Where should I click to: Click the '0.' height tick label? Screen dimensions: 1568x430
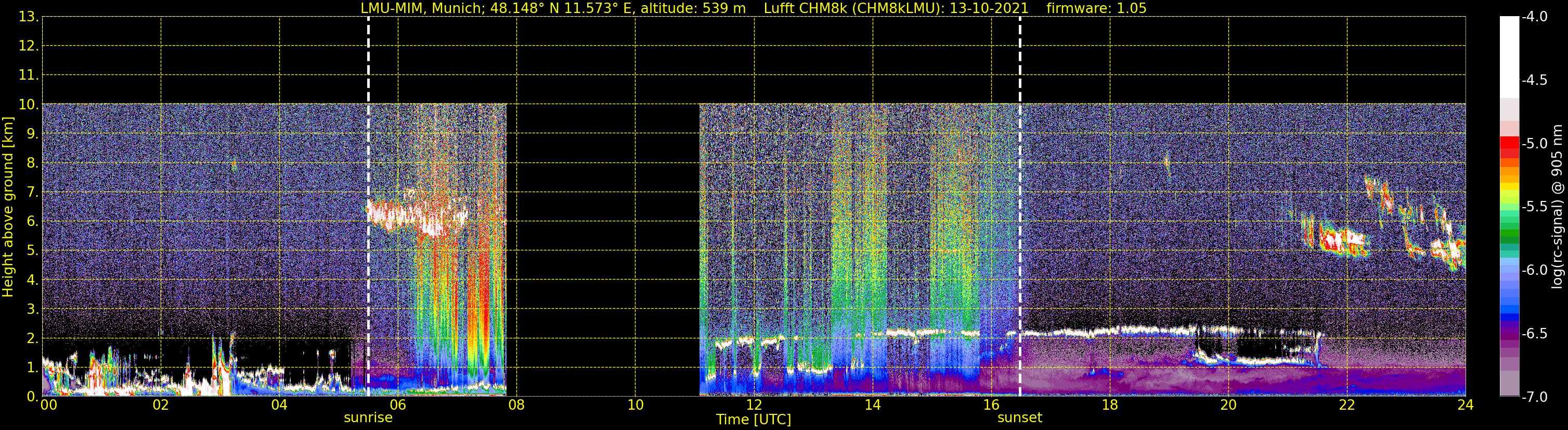(33, 397)
